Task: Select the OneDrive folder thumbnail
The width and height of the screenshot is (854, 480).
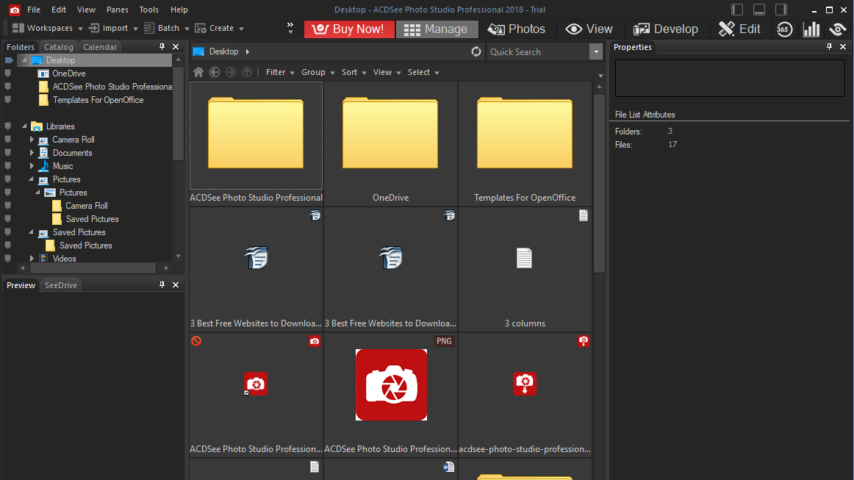Action: click(x=391, y=144)
